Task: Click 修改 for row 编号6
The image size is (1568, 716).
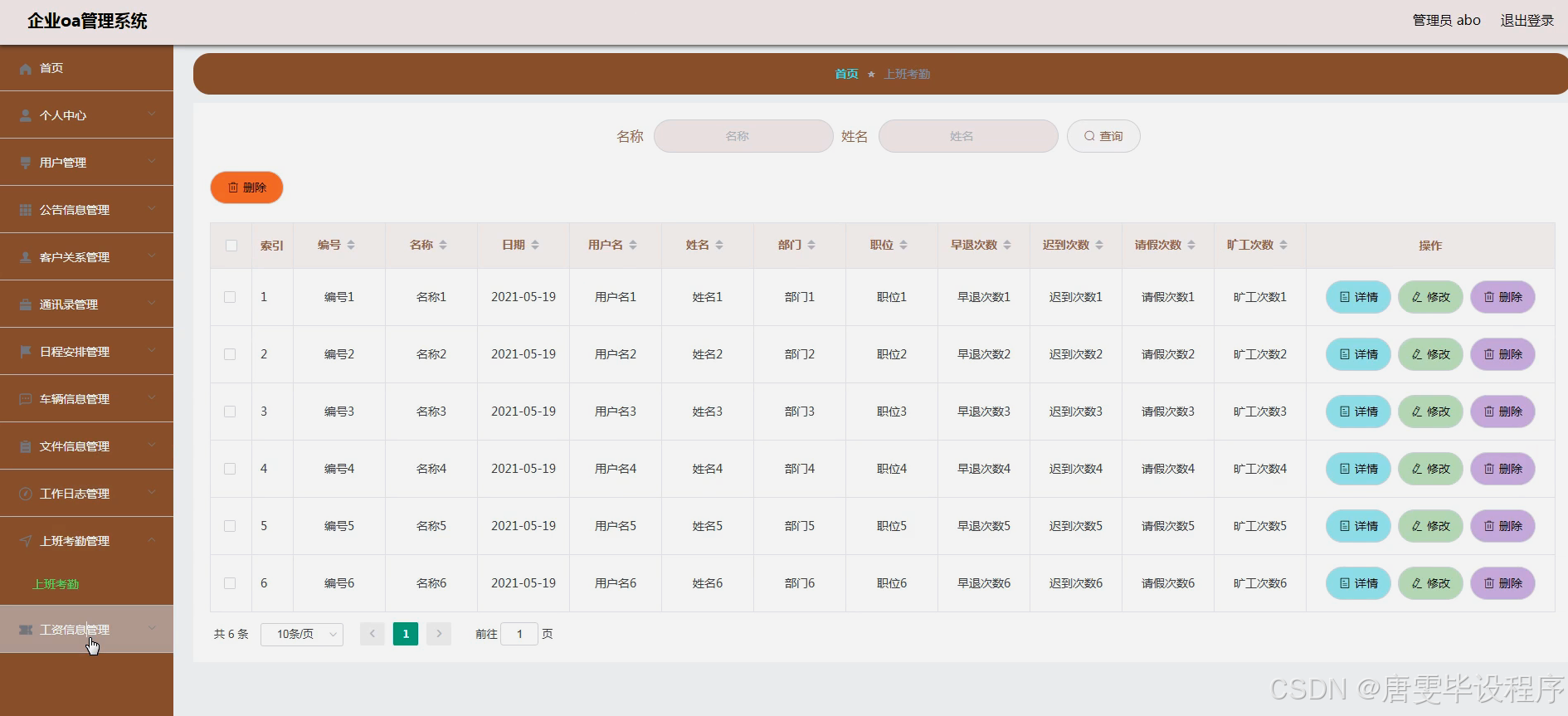Action: pyautogui.click(x=1430, y=583)
